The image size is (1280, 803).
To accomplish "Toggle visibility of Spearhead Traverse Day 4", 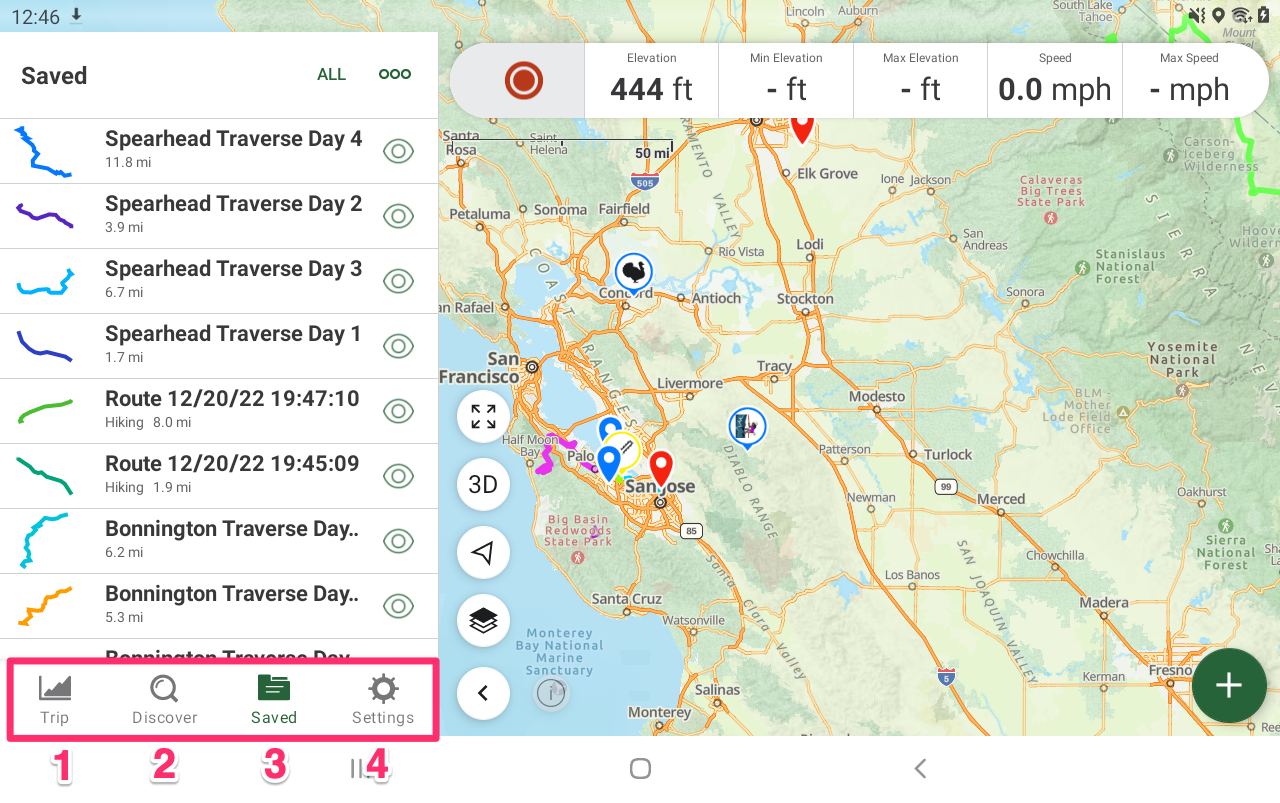I will (399, 152).
